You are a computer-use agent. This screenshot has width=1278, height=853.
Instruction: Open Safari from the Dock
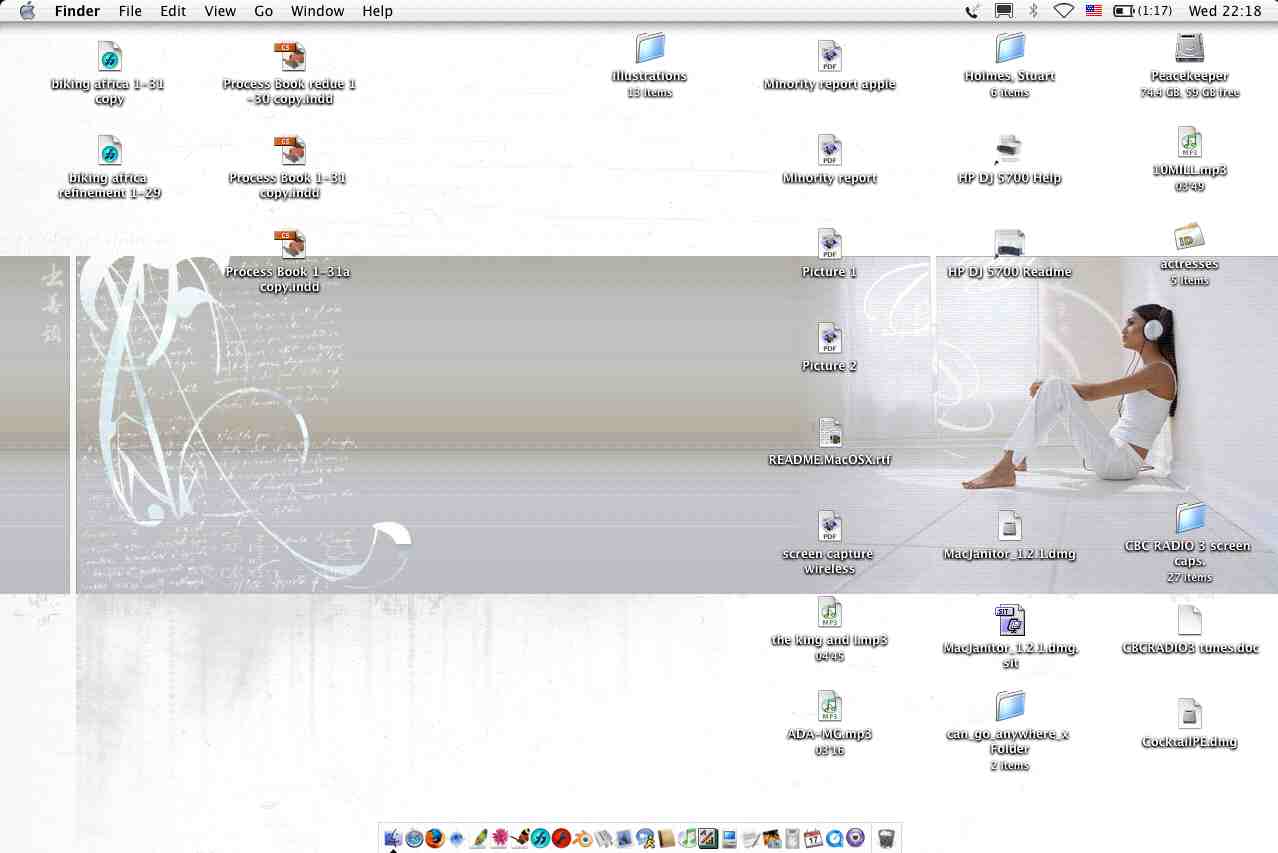pos(415,838)
